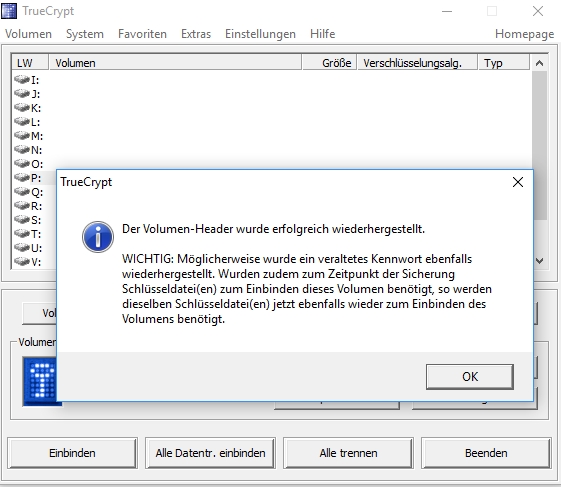Select drive letter J: in list
The width and height of the screenshot is (561, 487).
(x=27, y=94)
